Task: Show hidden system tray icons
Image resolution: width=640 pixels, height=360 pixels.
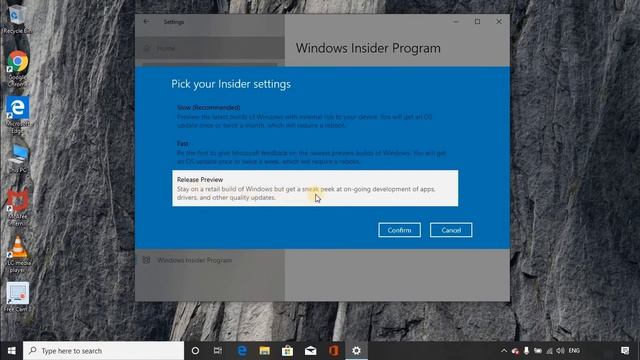Action: point(504,351)
